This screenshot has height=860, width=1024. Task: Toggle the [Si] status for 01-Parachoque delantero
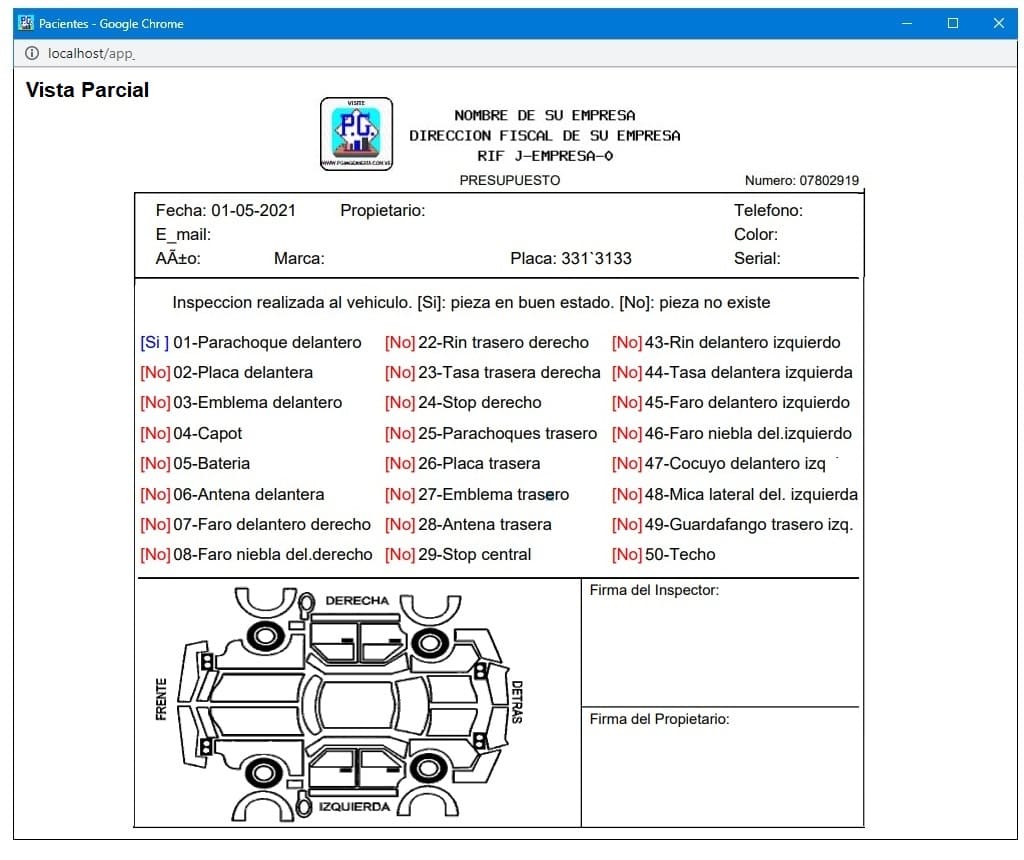point(154,342)
